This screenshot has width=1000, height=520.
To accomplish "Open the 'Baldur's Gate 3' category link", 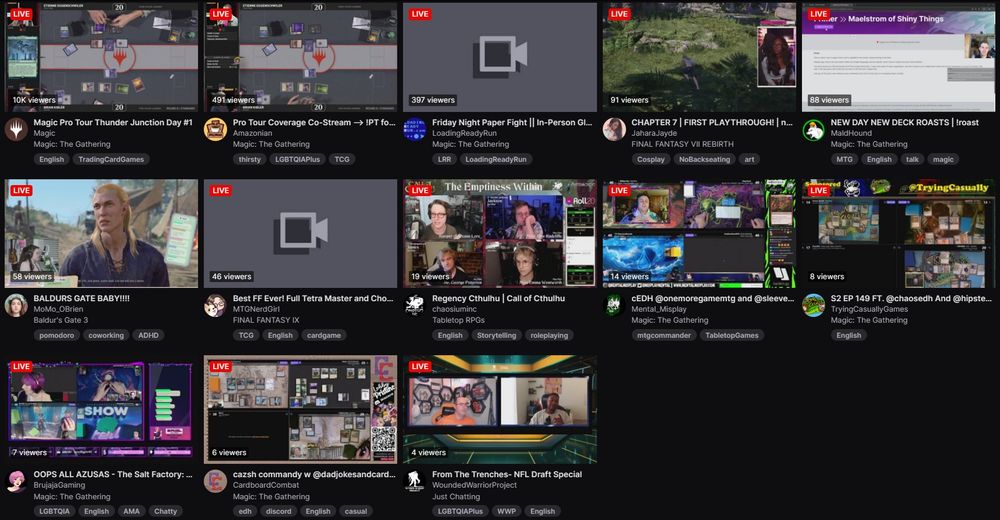I will tap(61, 320).
